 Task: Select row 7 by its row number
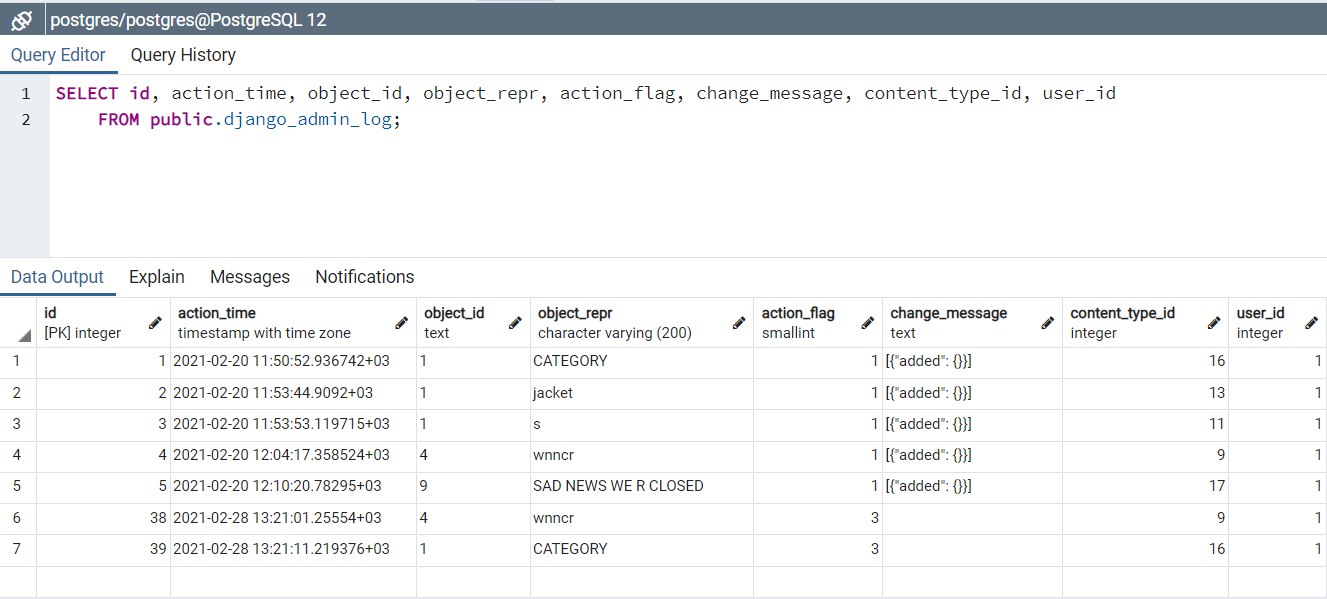pyautogui.click(x=18, y=549)
